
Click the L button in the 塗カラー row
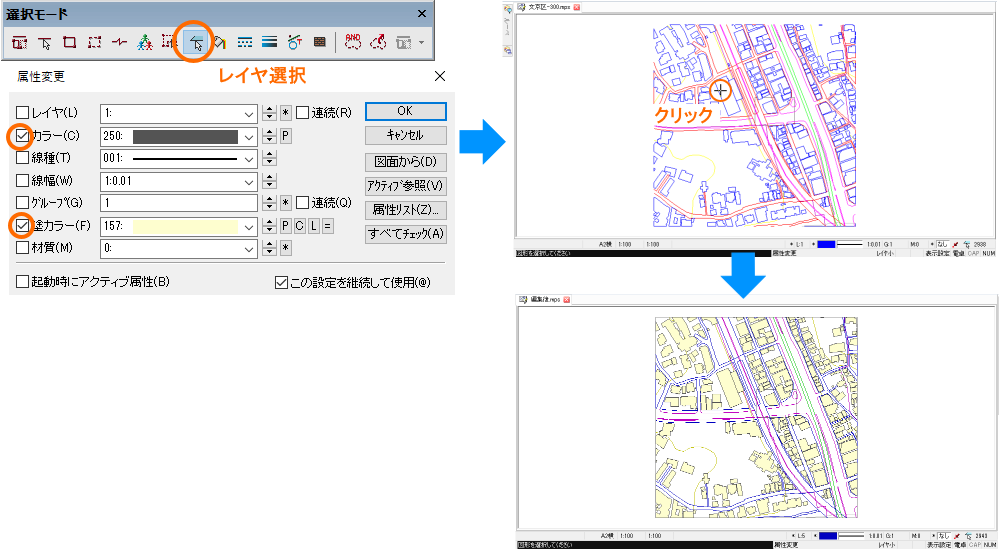coord(314,226)
